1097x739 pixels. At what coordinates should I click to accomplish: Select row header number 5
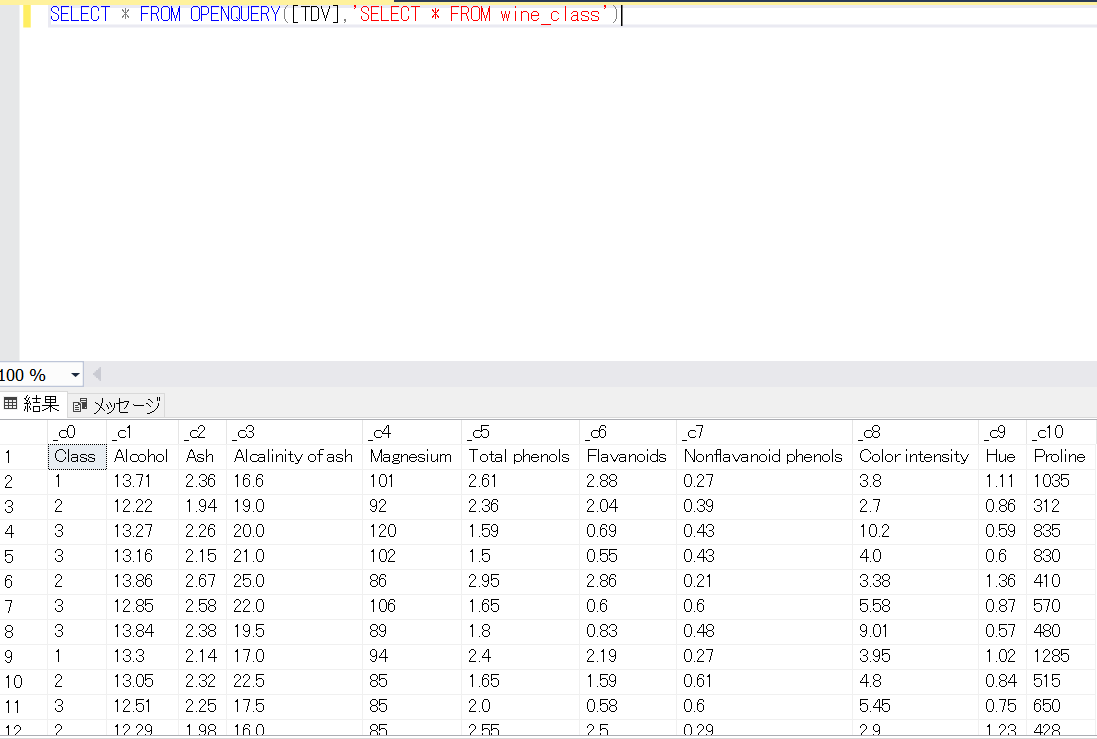23,556
